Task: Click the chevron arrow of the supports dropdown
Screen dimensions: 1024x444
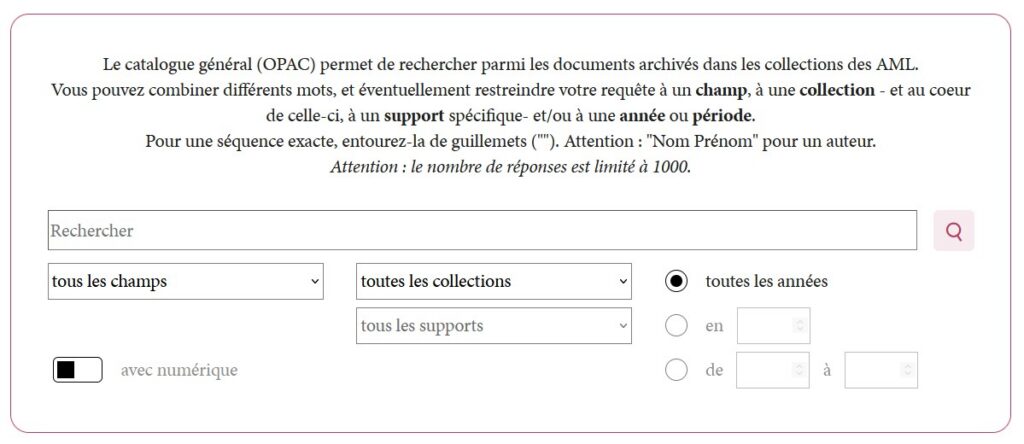Action: [623, 325]
